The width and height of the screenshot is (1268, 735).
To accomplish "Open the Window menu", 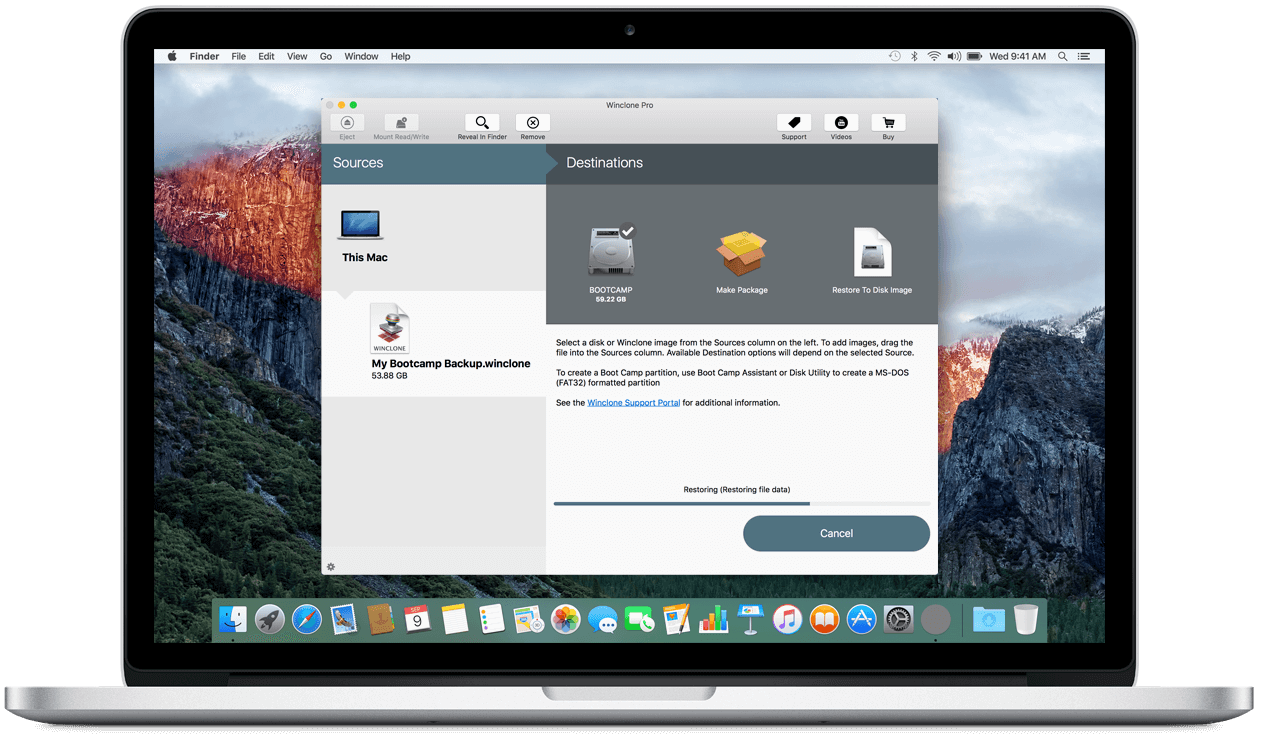I will pos(361,57).
